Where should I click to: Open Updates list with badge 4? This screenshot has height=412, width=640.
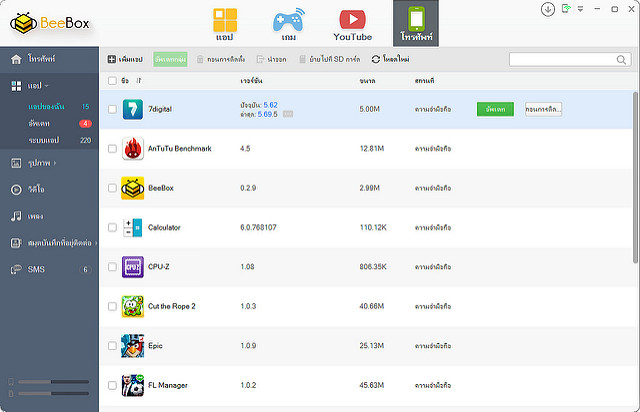point(49,123)
